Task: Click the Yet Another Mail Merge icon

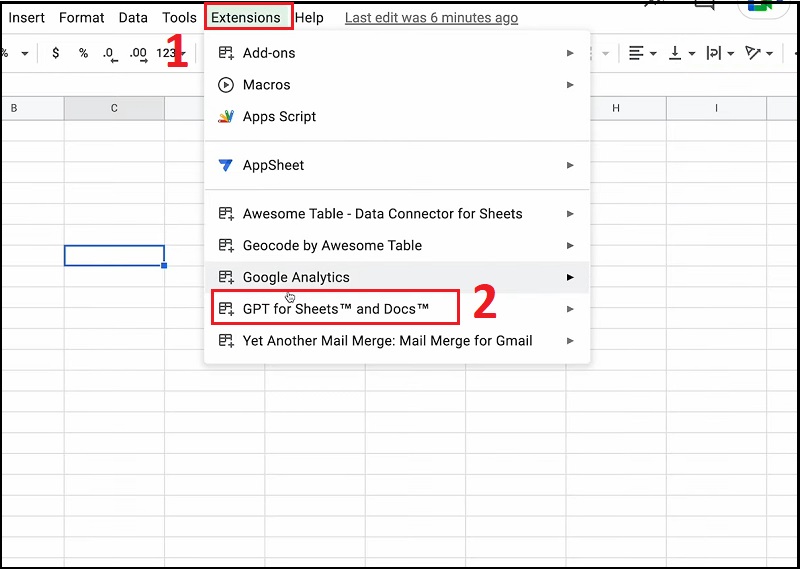Action: pyautogui.click(x=226, y=340)
